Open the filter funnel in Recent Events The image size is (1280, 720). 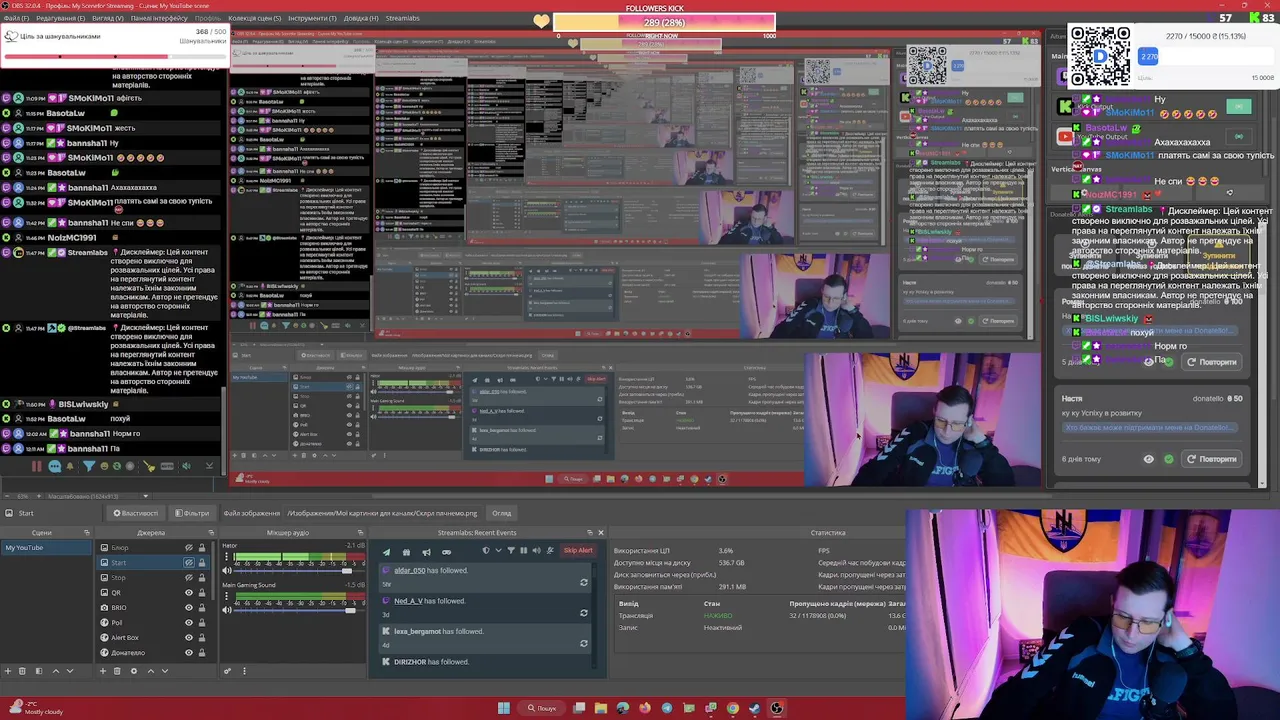coord(511,550)
